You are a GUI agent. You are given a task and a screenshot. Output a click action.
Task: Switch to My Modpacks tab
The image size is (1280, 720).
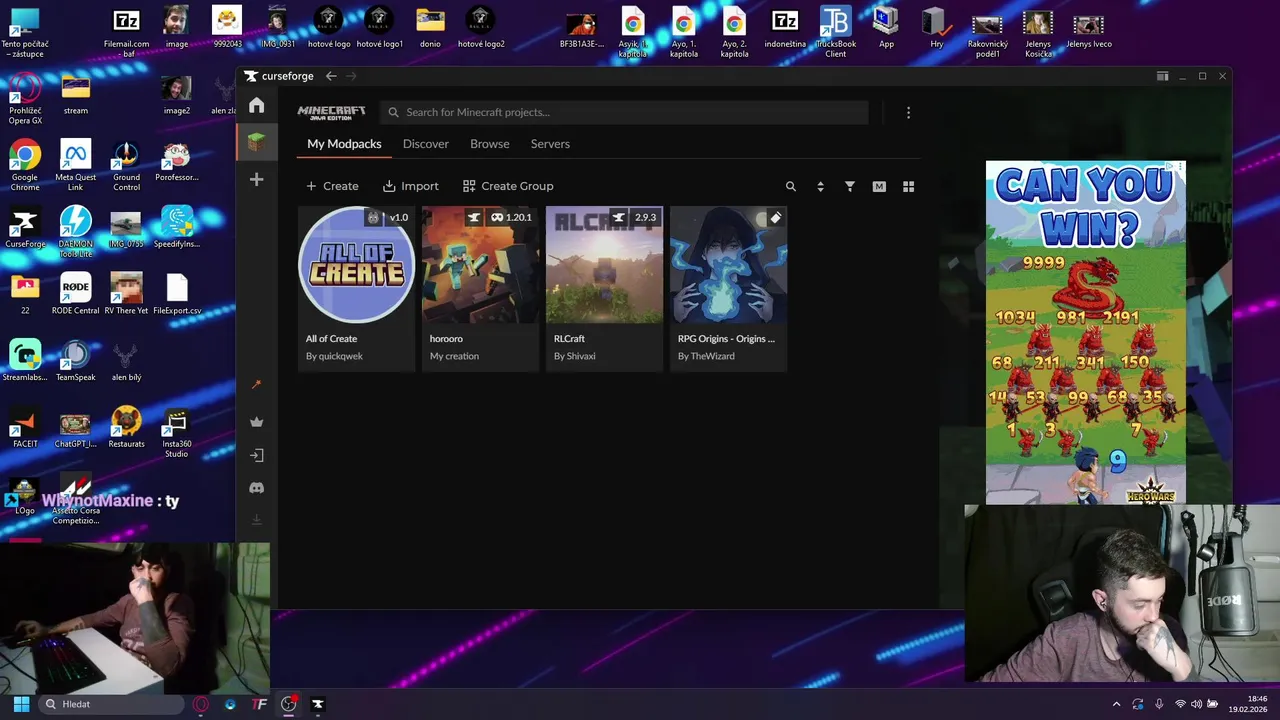[x=344, y=144]
